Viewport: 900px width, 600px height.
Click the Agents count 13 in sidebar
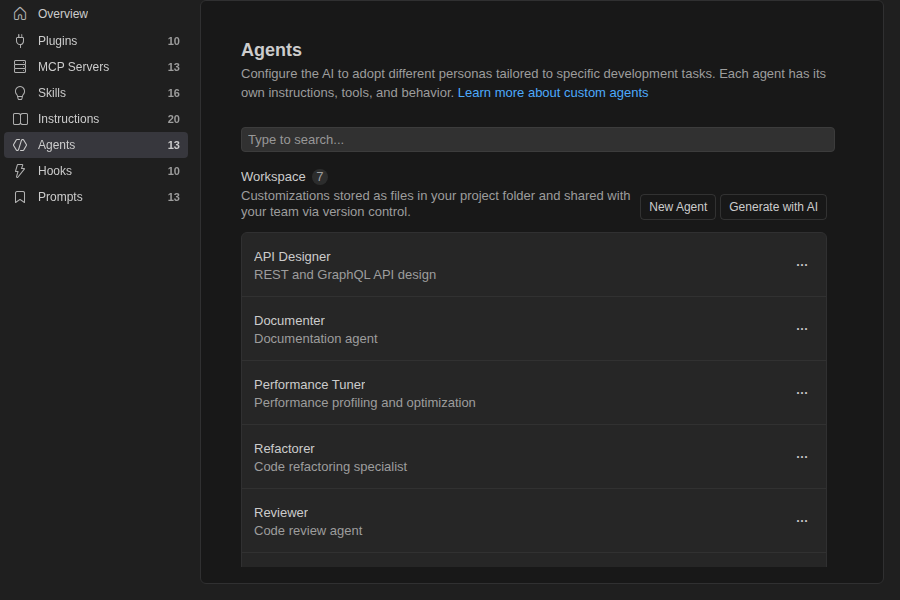pos(173,145)
